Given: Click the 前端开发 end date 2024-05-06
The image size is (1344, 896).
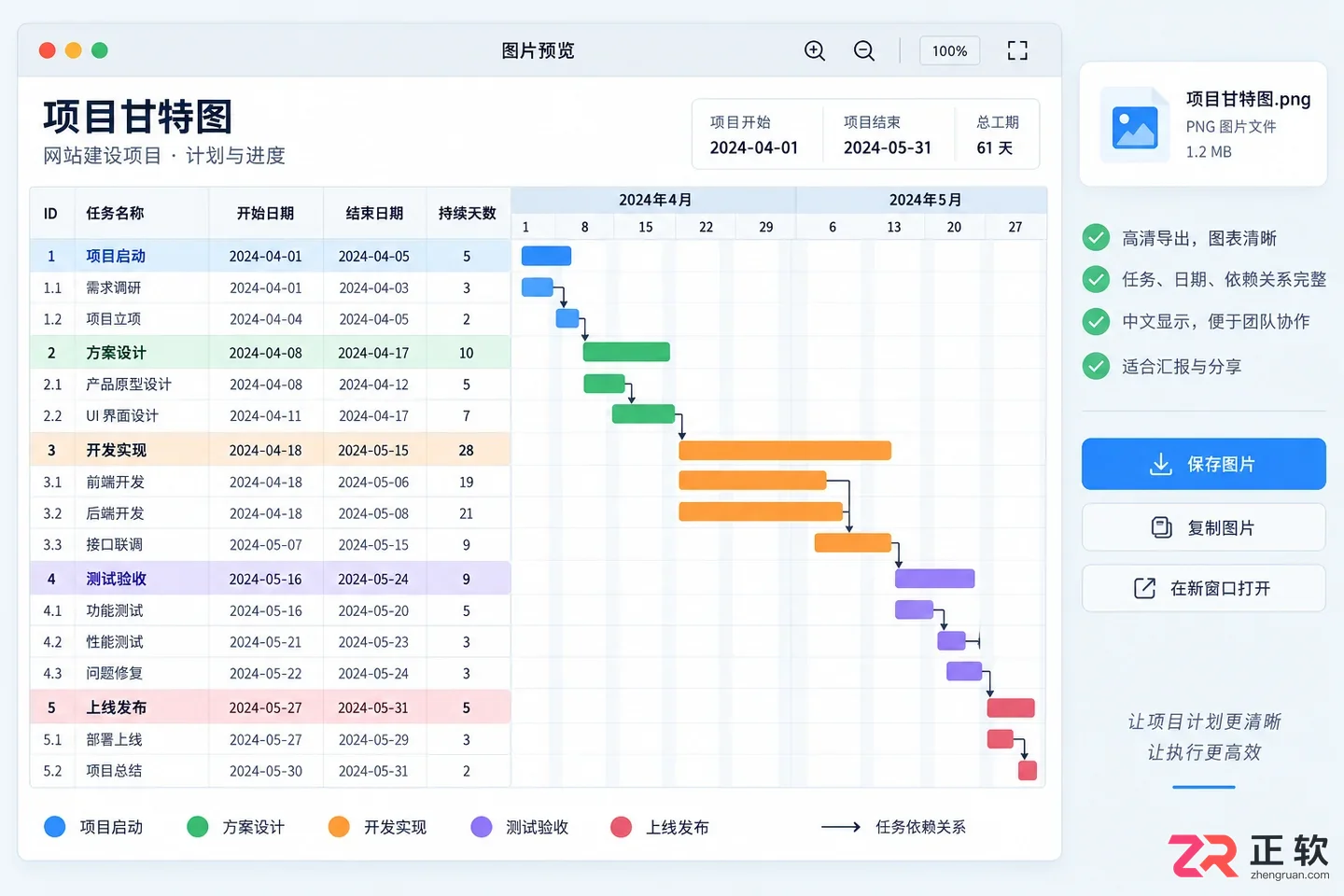Looking at the screenshot, I should tap(373, 482).
